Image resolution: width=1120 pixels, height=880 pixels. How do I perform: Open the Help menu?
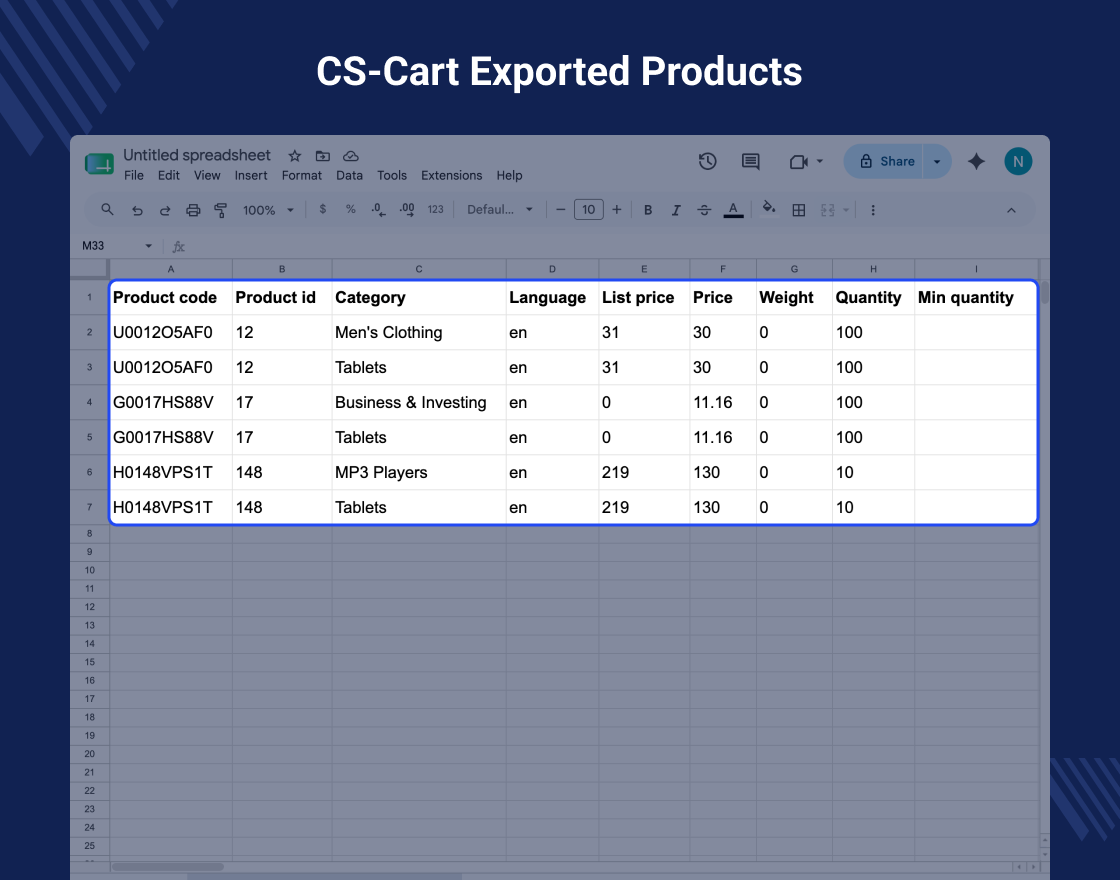click(x=509, y=175)
